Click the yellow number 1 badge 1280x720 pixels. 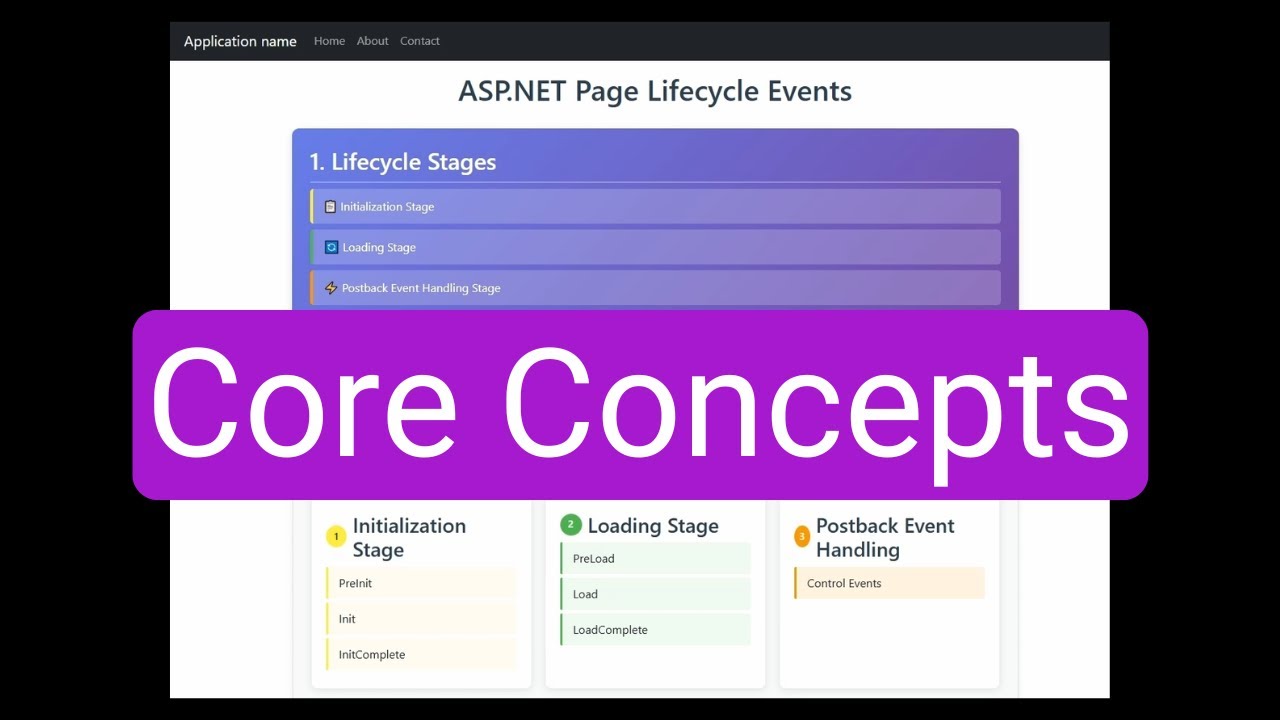[x=336, y=537]
